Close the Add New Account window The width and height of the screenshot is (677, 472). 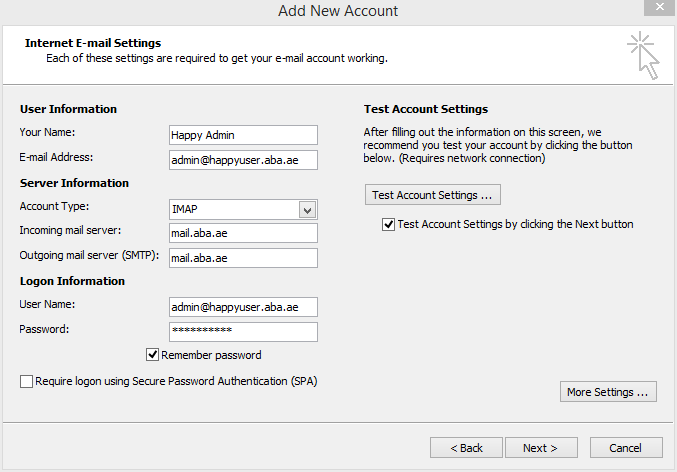[659, 7]
